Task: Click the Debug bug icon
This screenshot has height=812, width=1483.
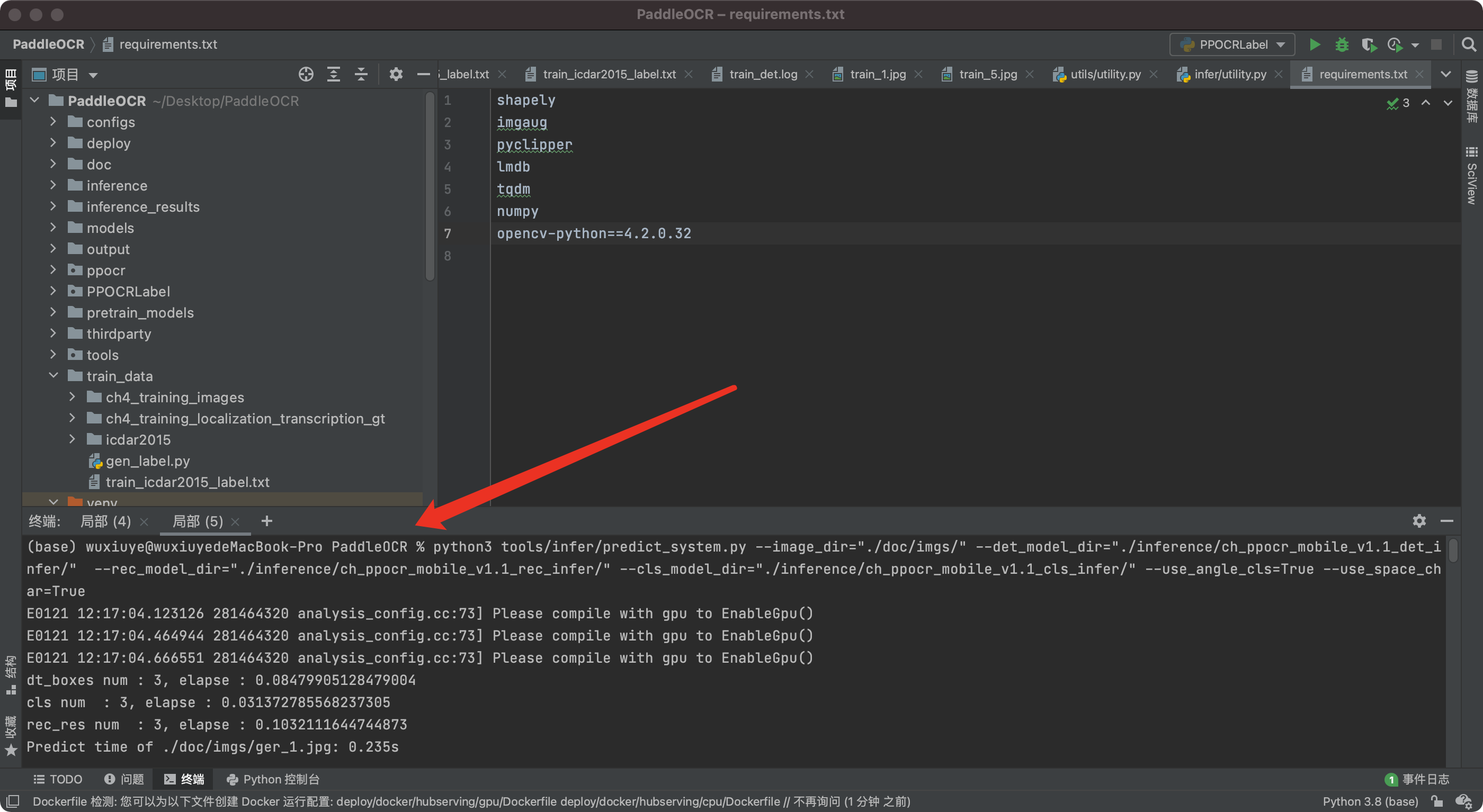Action: click(1342, 45)
